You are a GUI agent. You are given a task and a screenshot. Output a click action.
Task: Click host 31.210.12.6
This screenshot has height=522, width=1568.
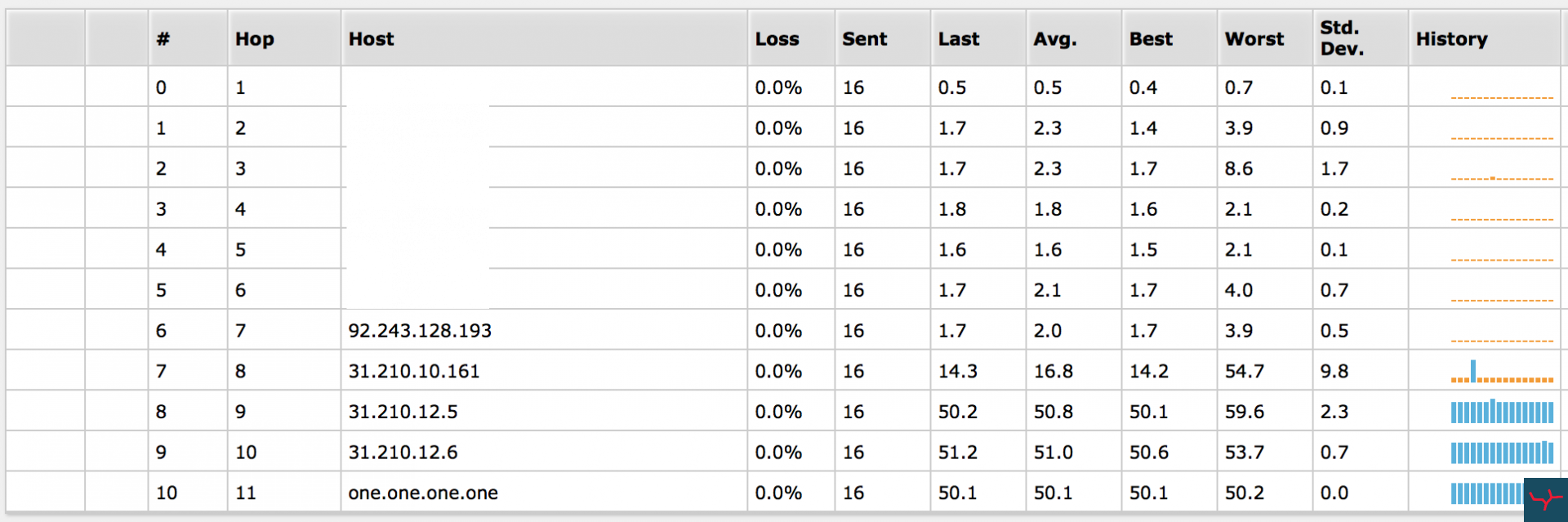[403, 452]
